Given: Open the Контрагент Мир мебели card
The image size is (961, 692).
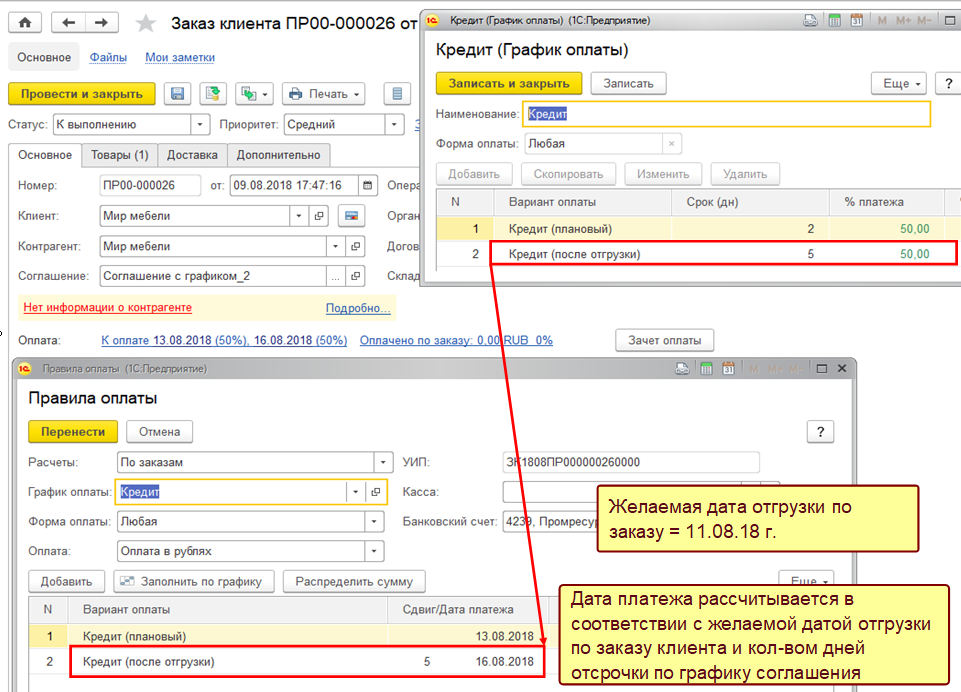Looking at the screenshot, I should tap(355, 246).
